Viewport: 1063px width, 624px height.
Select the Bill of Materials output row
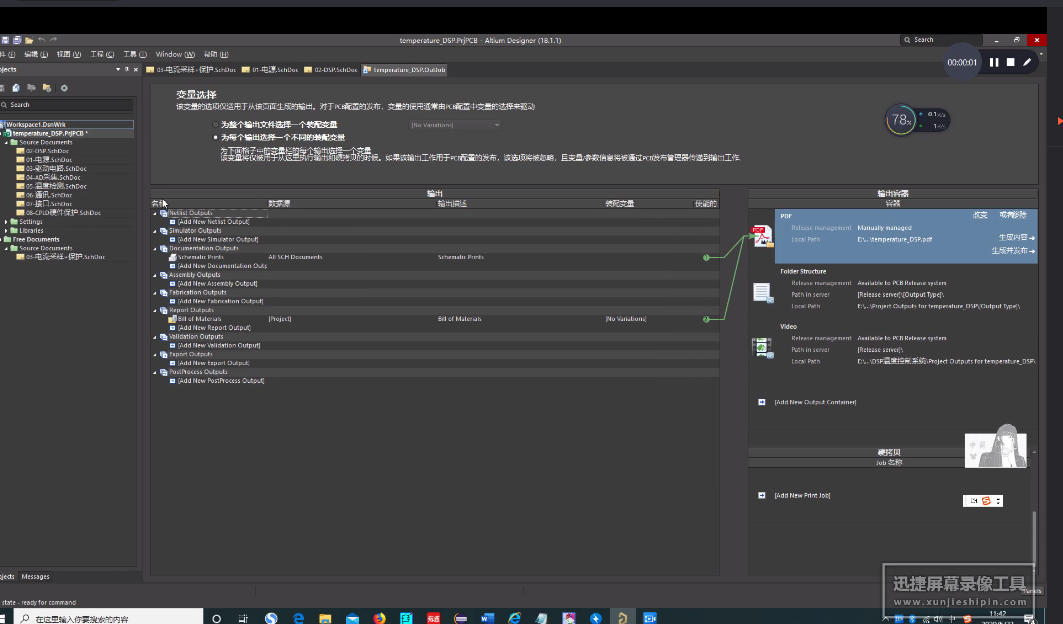click(x=435, y=319)
